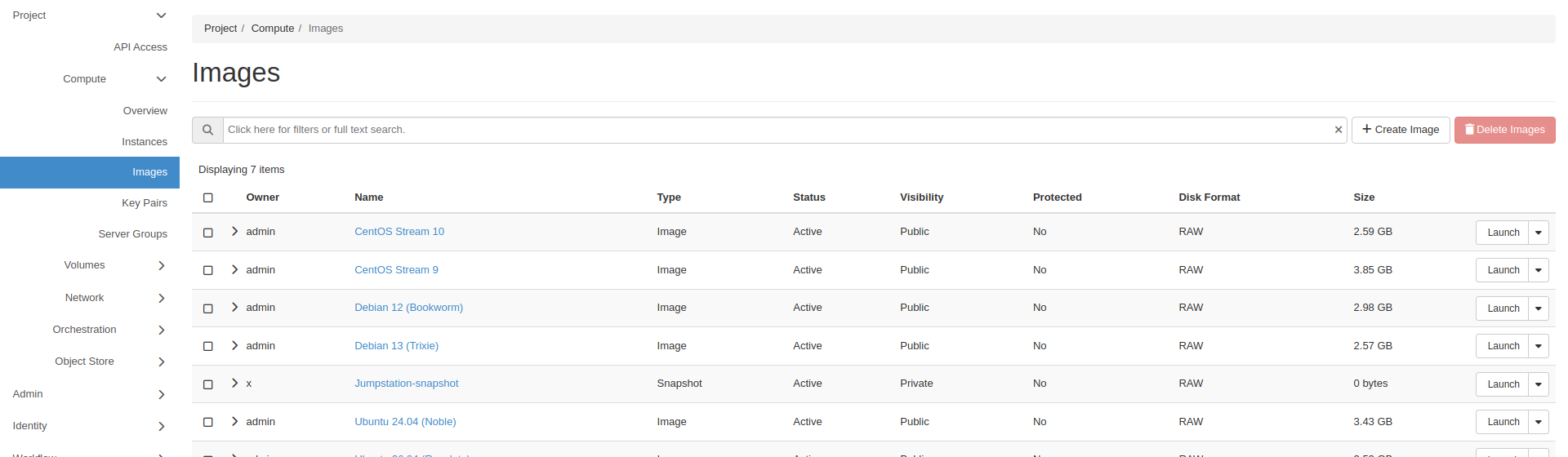The height and width of the screenshot is (457, 1568).
Task: Click the Create Image button
Action: [x=1401, y=130]
